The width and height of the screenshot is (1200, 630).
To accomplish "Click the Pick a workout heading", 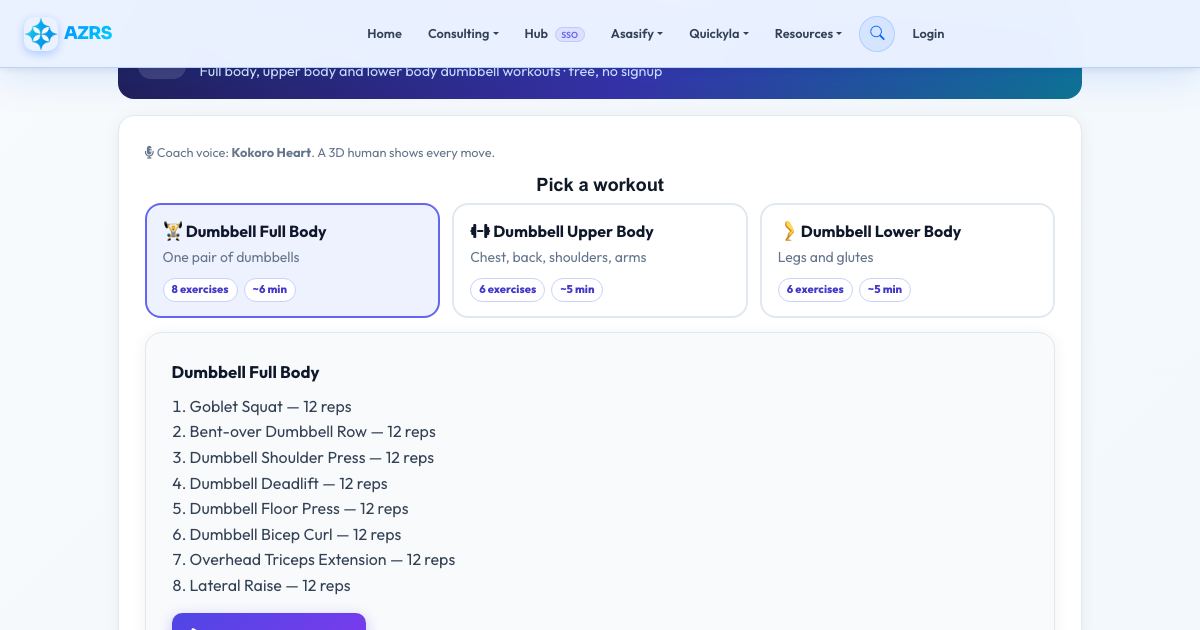I will point(600,185).
